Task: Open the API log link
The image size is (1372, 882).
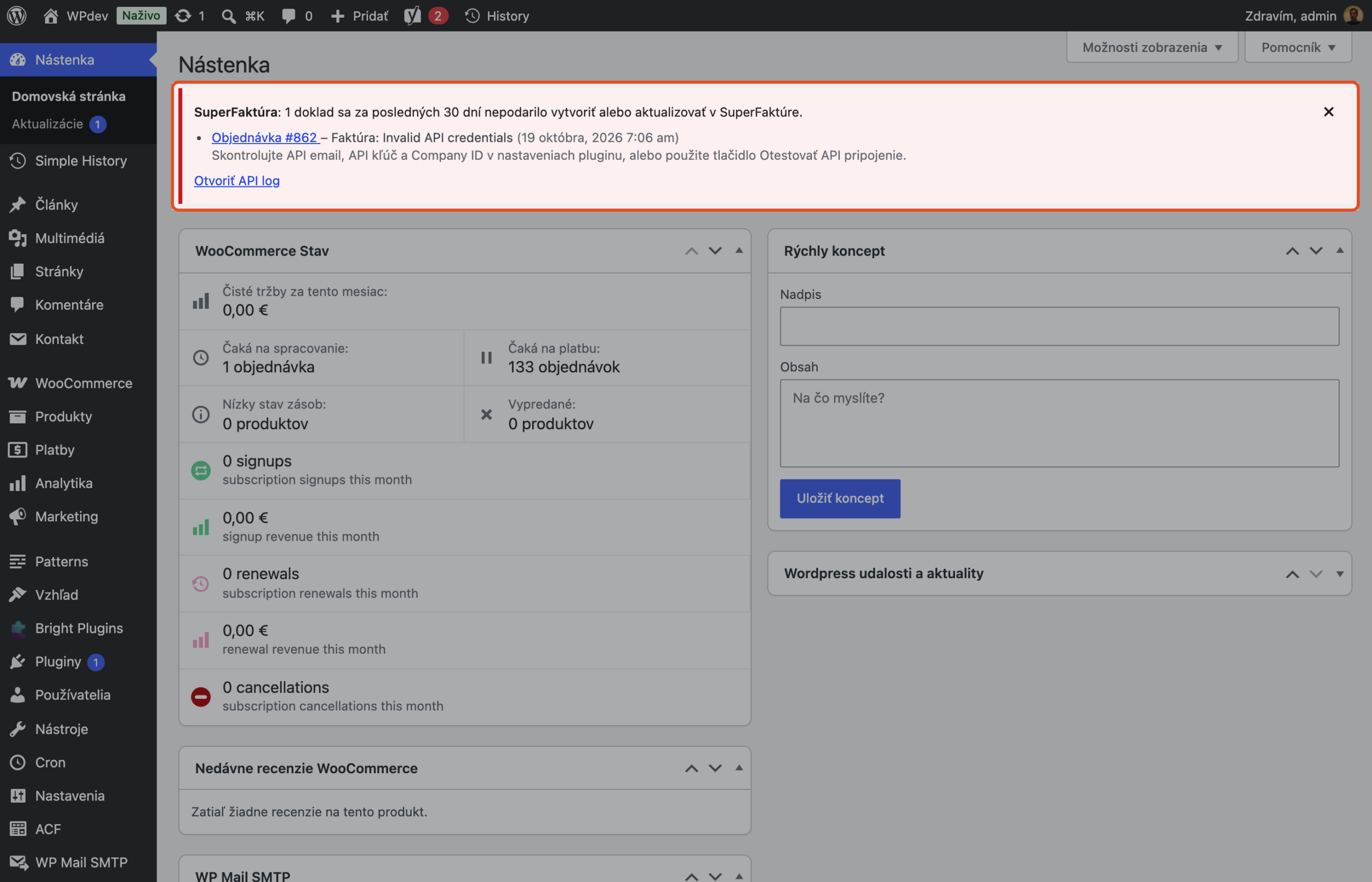Action: [236, 181]
